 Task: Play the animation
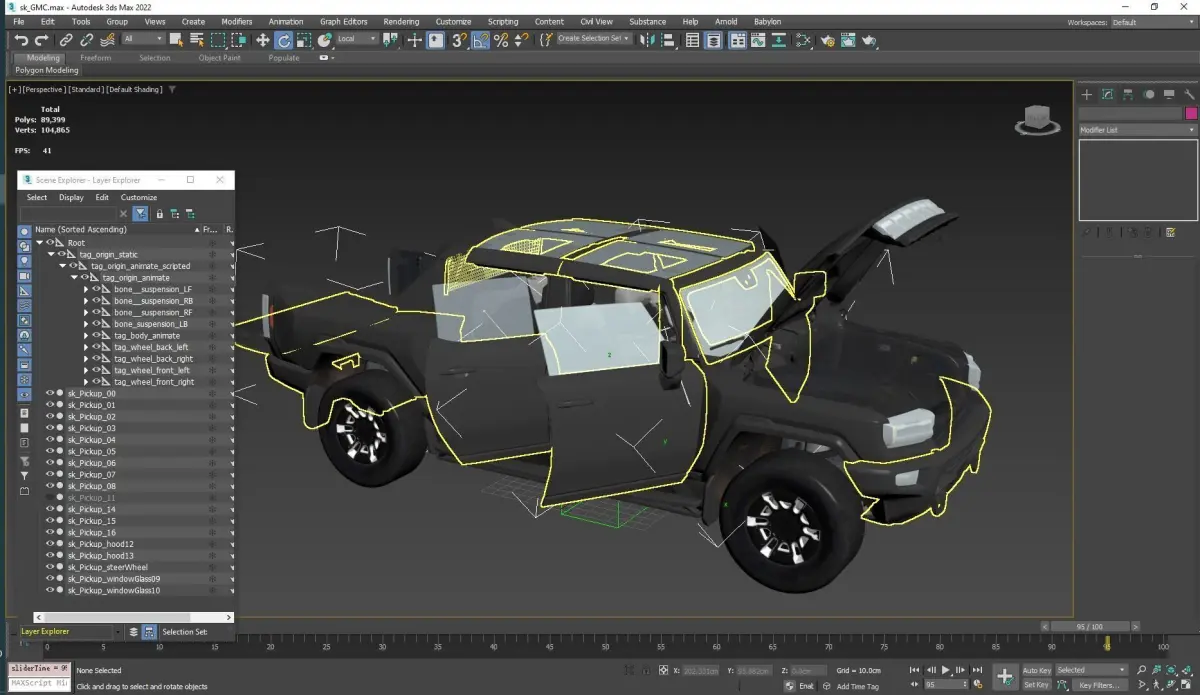click(x=946, y=670)
